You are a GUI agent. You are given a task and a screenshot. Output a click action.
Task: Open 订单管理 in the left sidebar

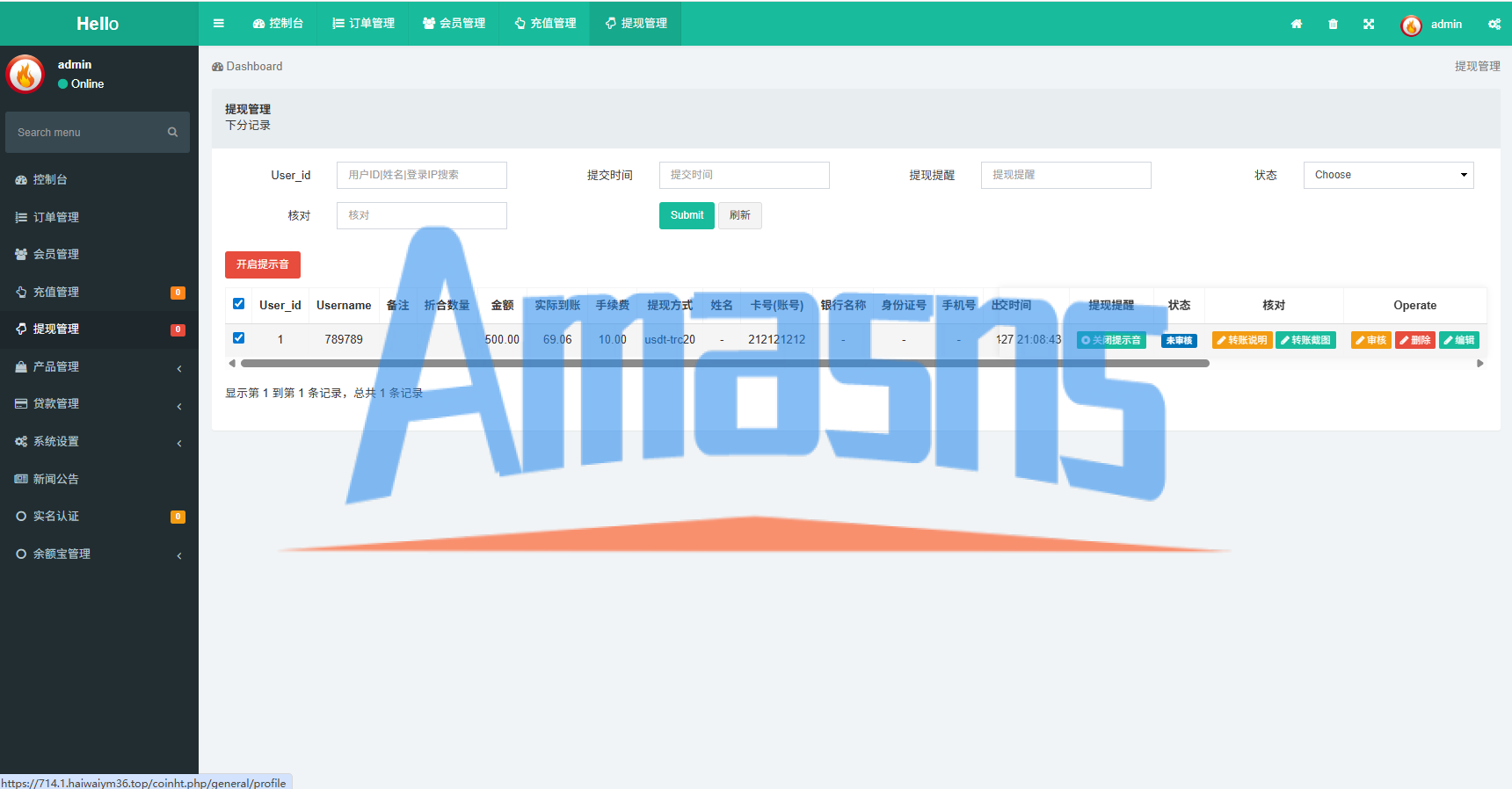click(99, 217)
